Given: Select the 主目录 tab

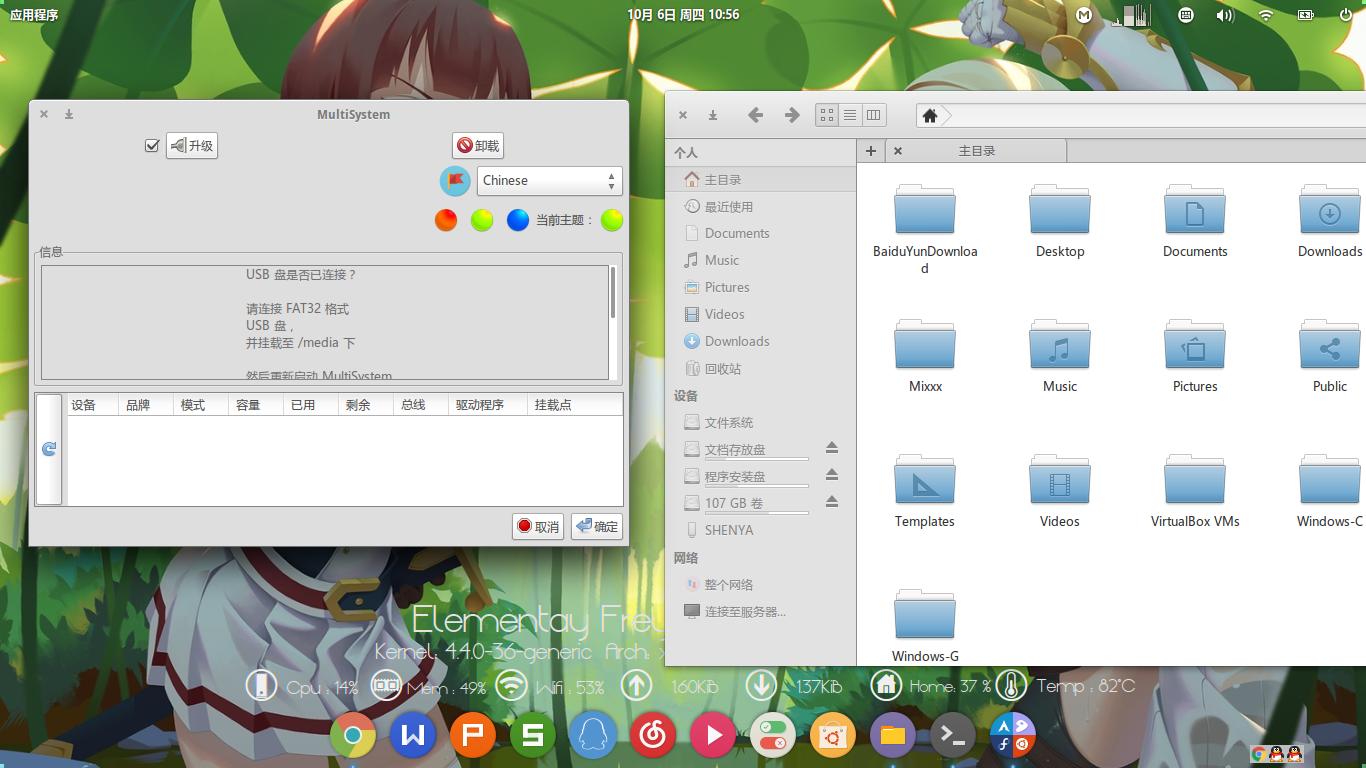Looking at the screenshot, I should [975, 150].
